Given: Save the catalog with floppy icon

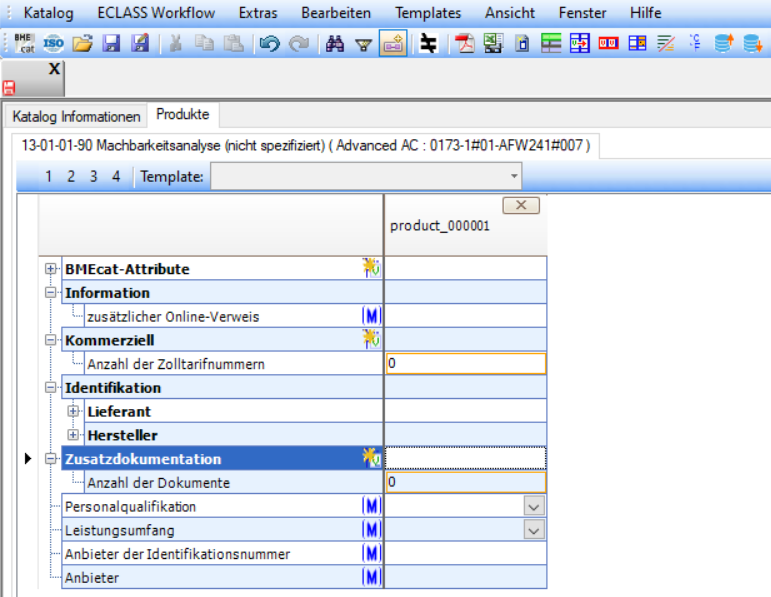Looking at the screenshot, I should [x=111, y=43].
